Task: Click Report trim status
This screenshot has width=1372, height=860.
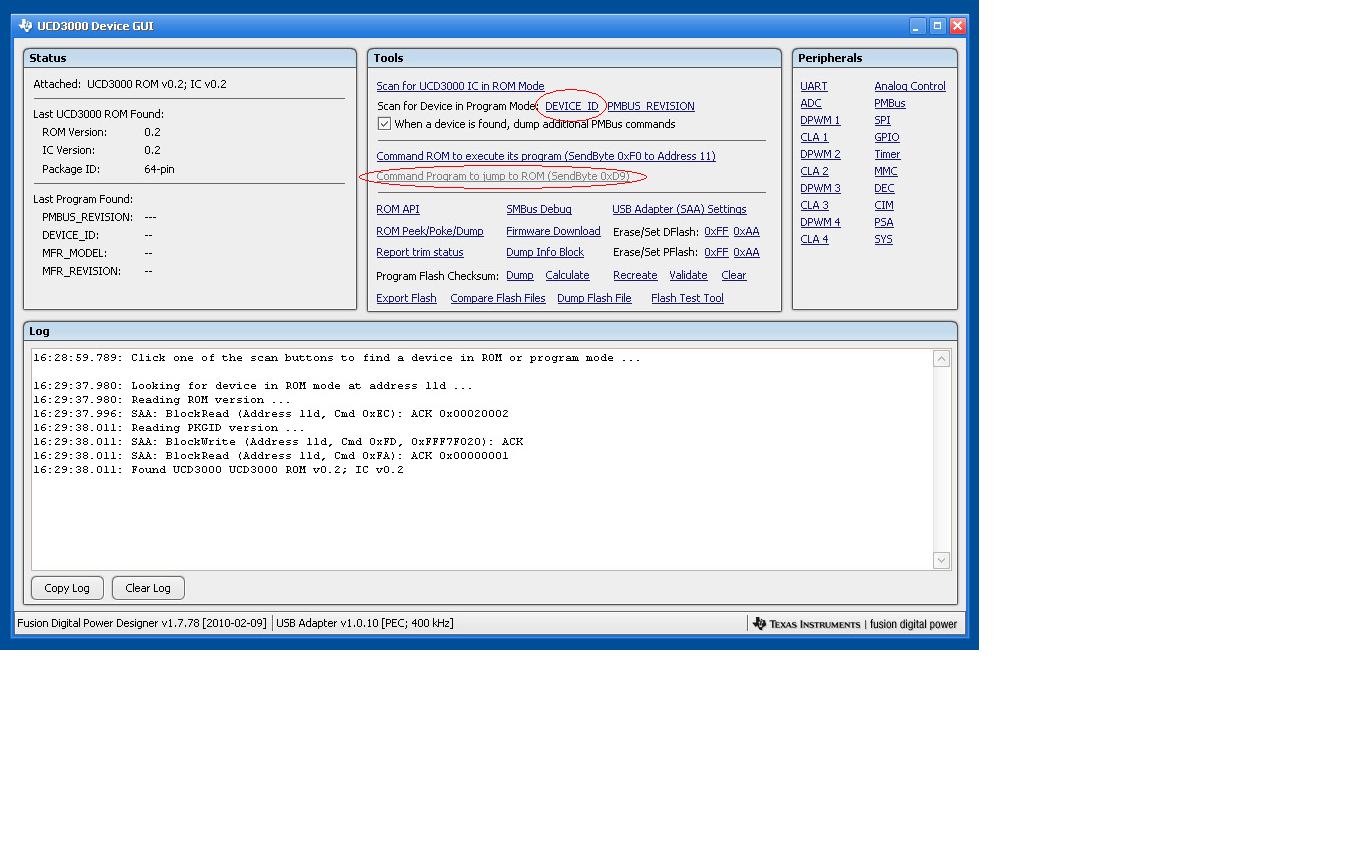Action: (420, 252)
